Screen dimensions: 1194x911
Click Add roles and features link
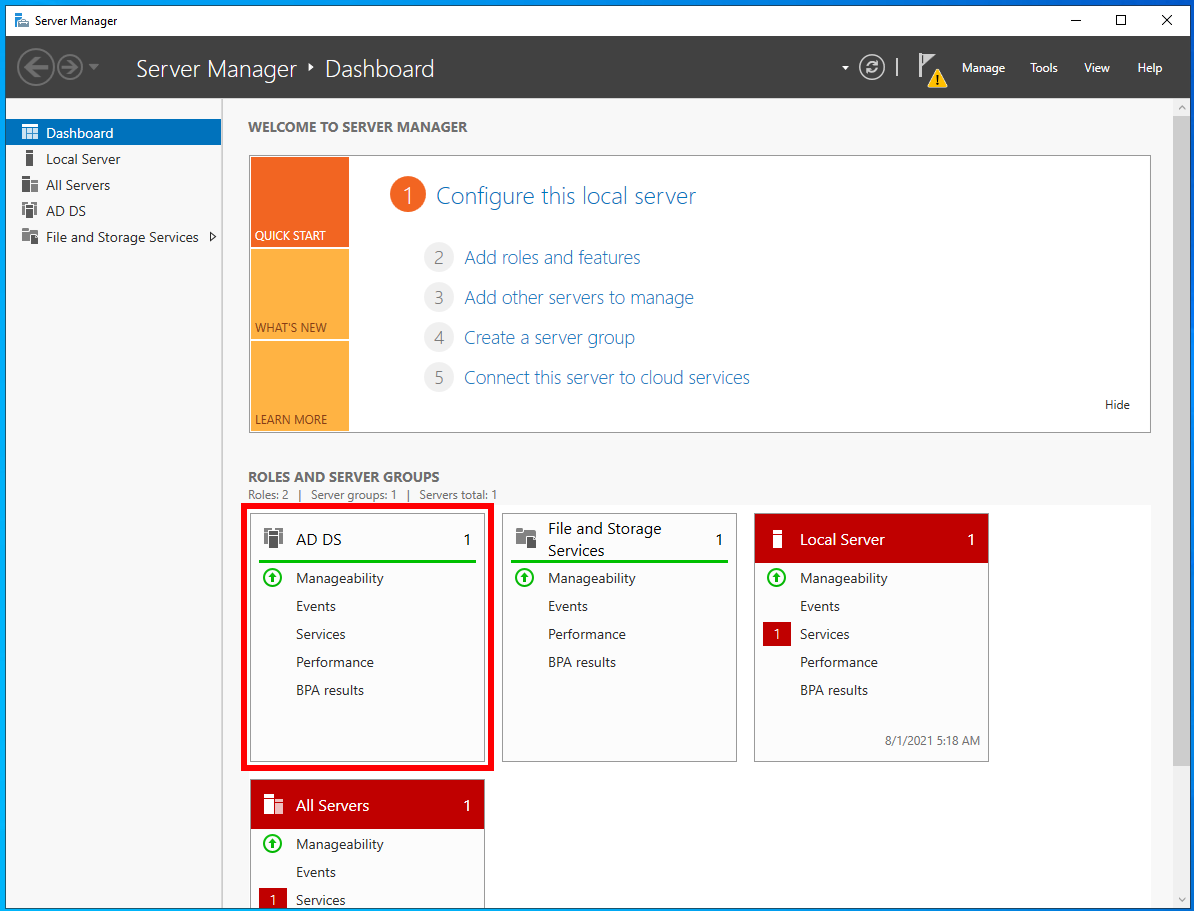552,258
